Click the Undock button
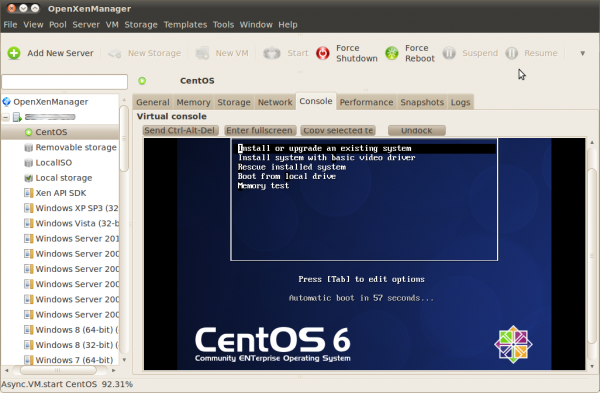Viewport: 600px width, 393px height. [x=417, y=130]
